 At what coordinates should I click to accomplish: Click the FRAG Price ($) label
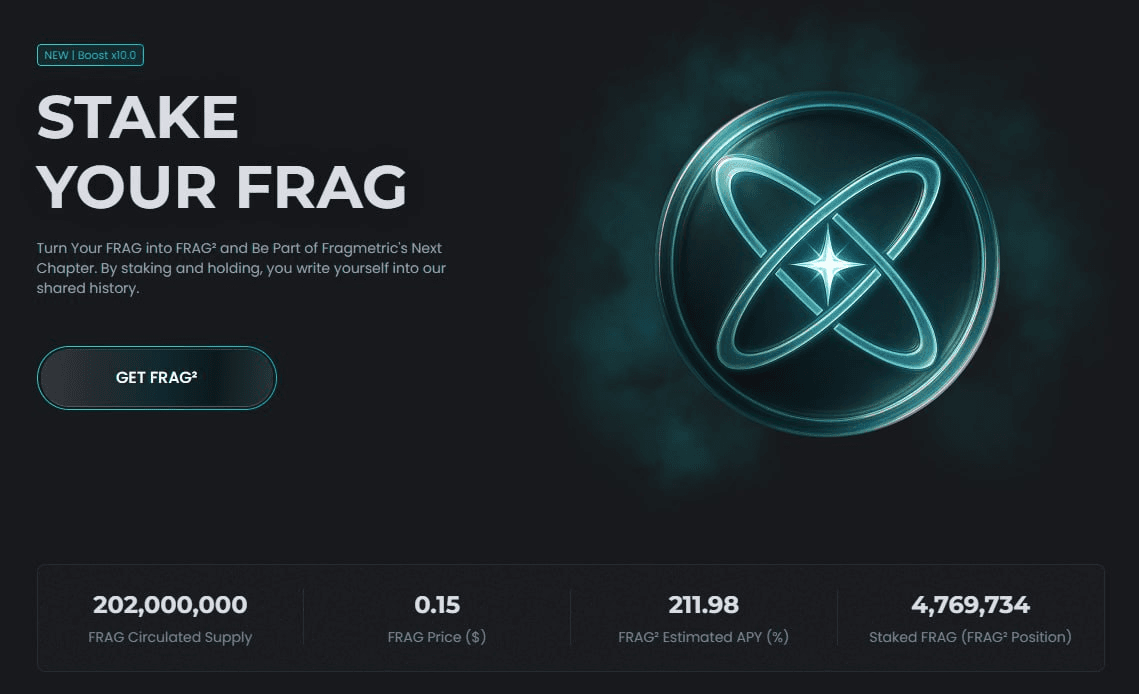437,637
